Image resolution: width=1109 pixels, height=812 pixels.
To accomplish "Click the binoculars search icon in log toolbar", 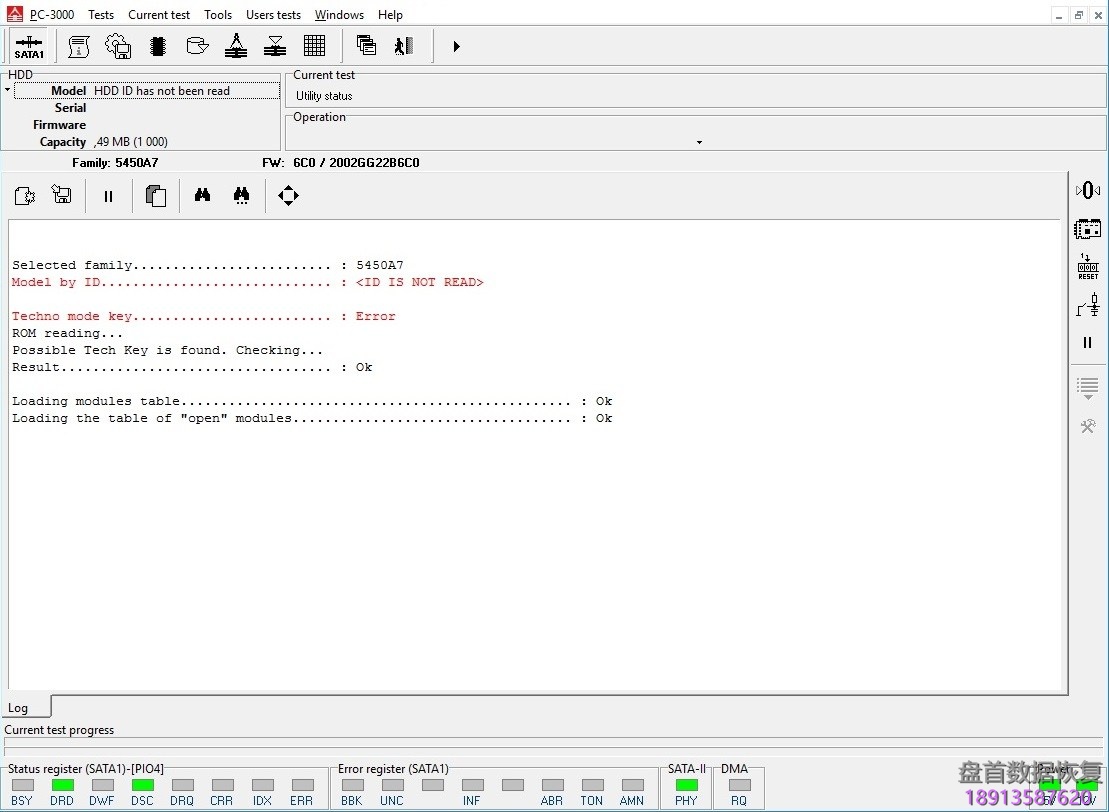I will coord(203,196).
